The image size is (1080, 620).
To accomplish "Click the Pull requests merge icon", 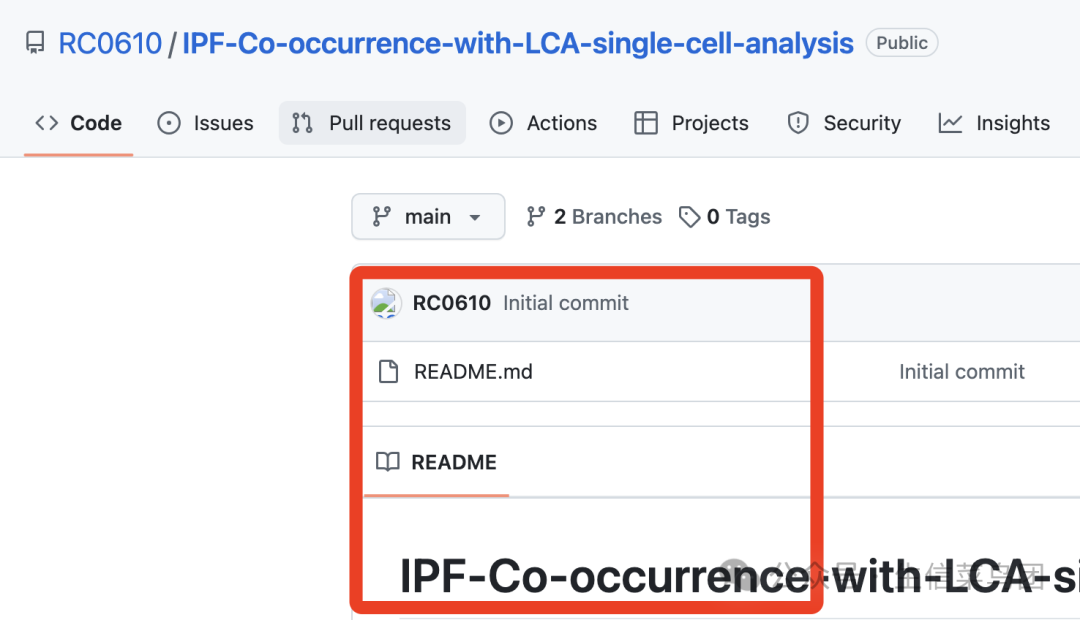I will 302,123.
